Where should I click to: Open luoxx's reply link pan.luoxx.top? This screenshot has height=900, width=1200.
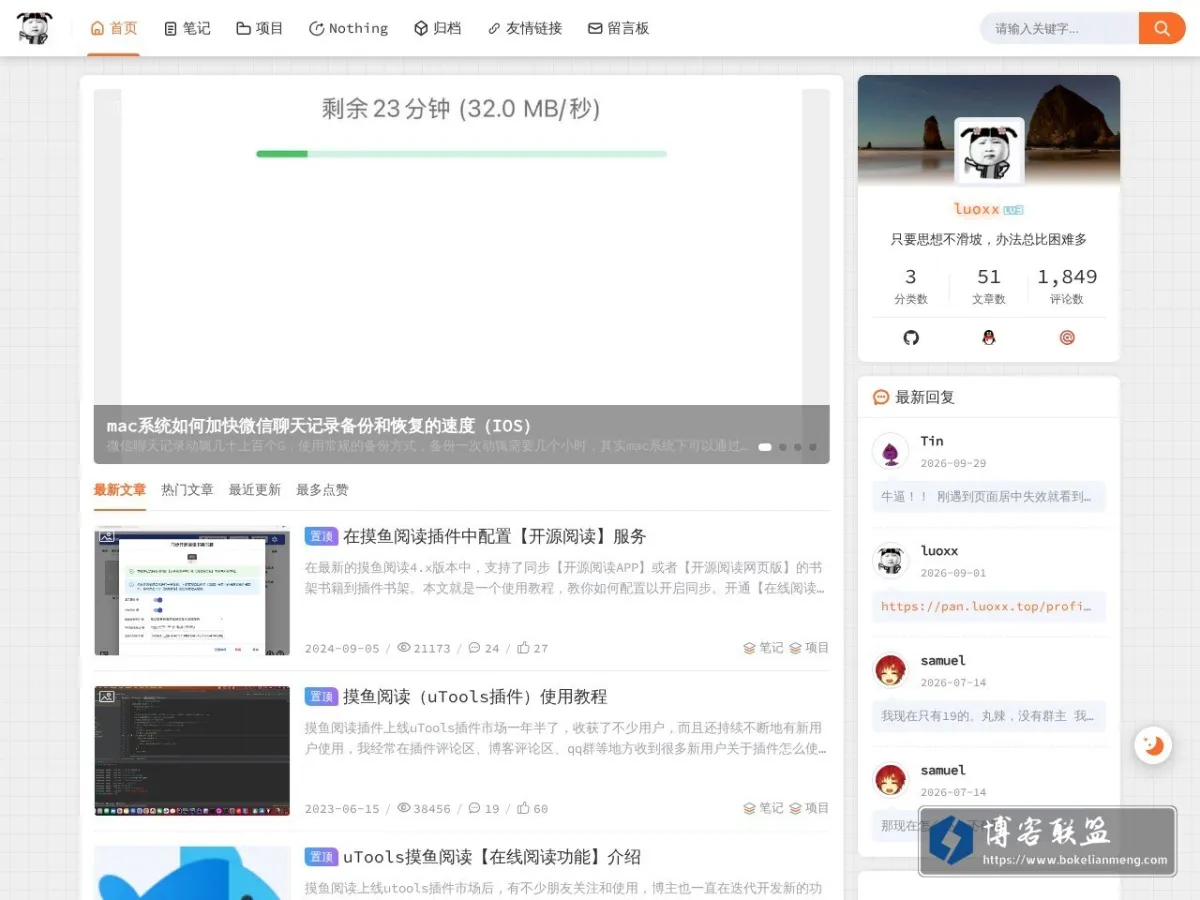click(x=989, y=606)
